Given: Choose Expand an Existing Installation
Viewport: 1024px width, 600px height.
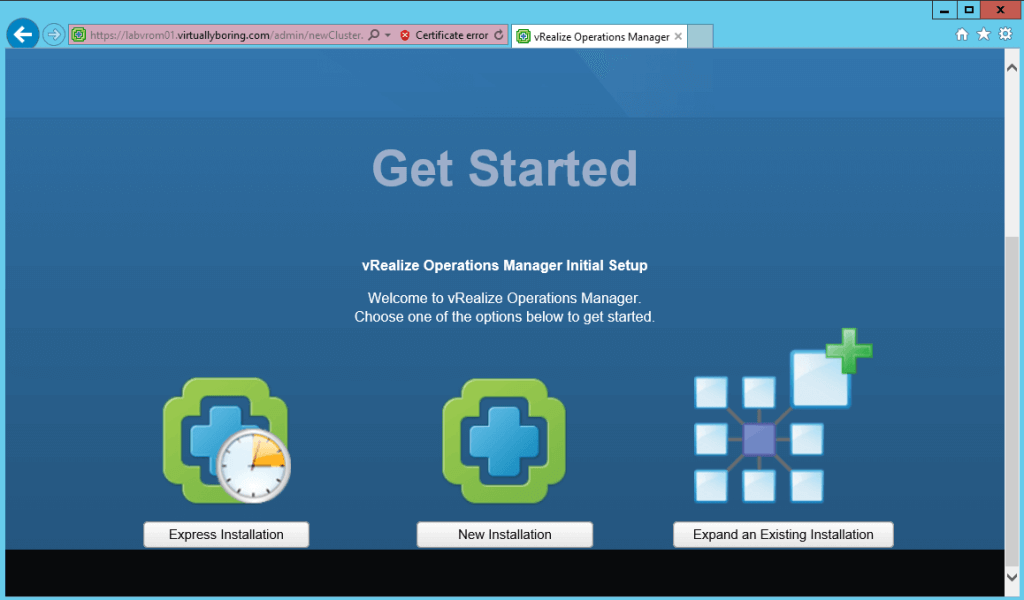Looking at the screenshot, I should coord(783,534).
